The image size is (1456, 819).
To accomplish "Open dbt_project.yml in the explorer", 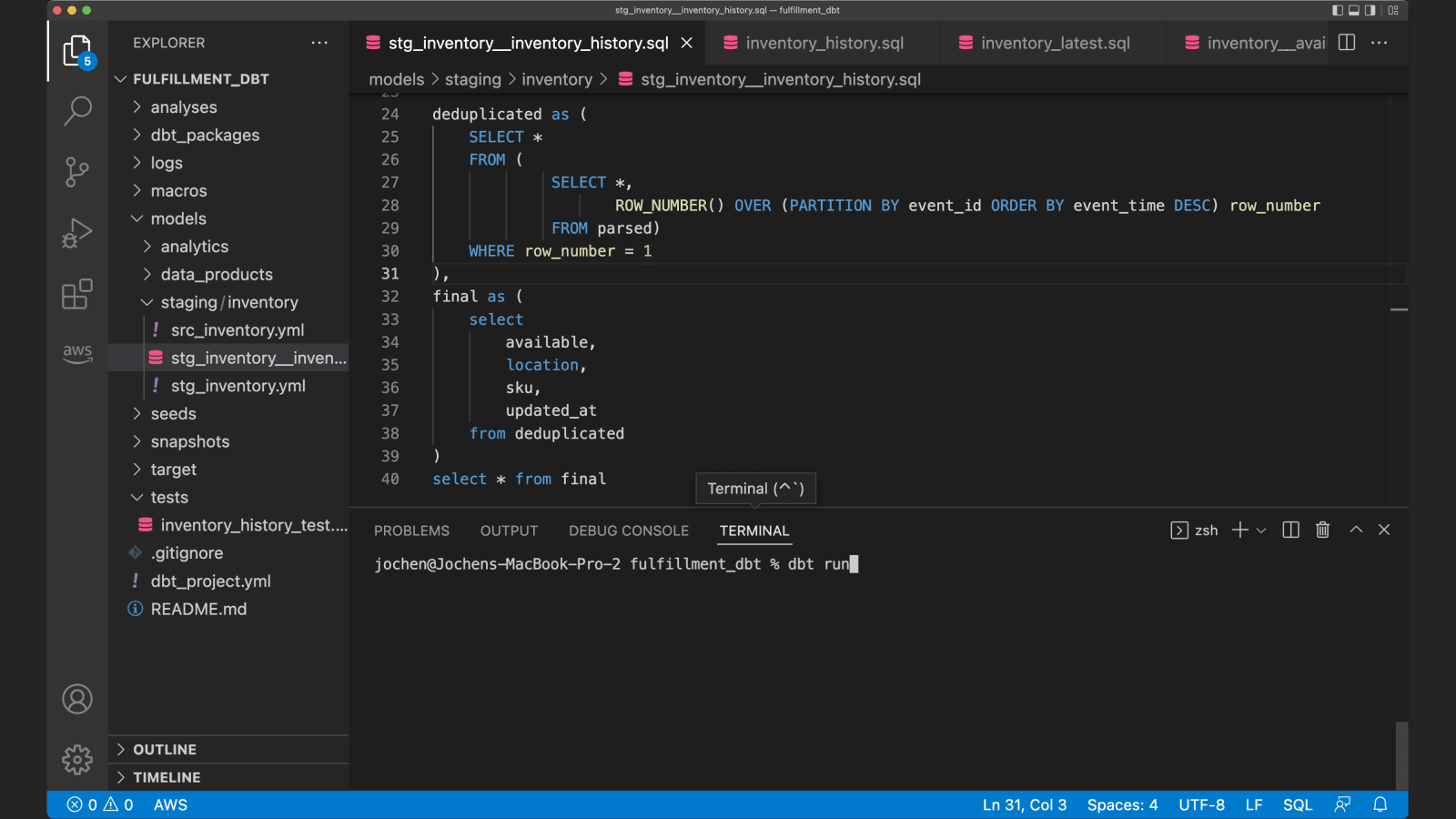I will [x=227, y=581].
